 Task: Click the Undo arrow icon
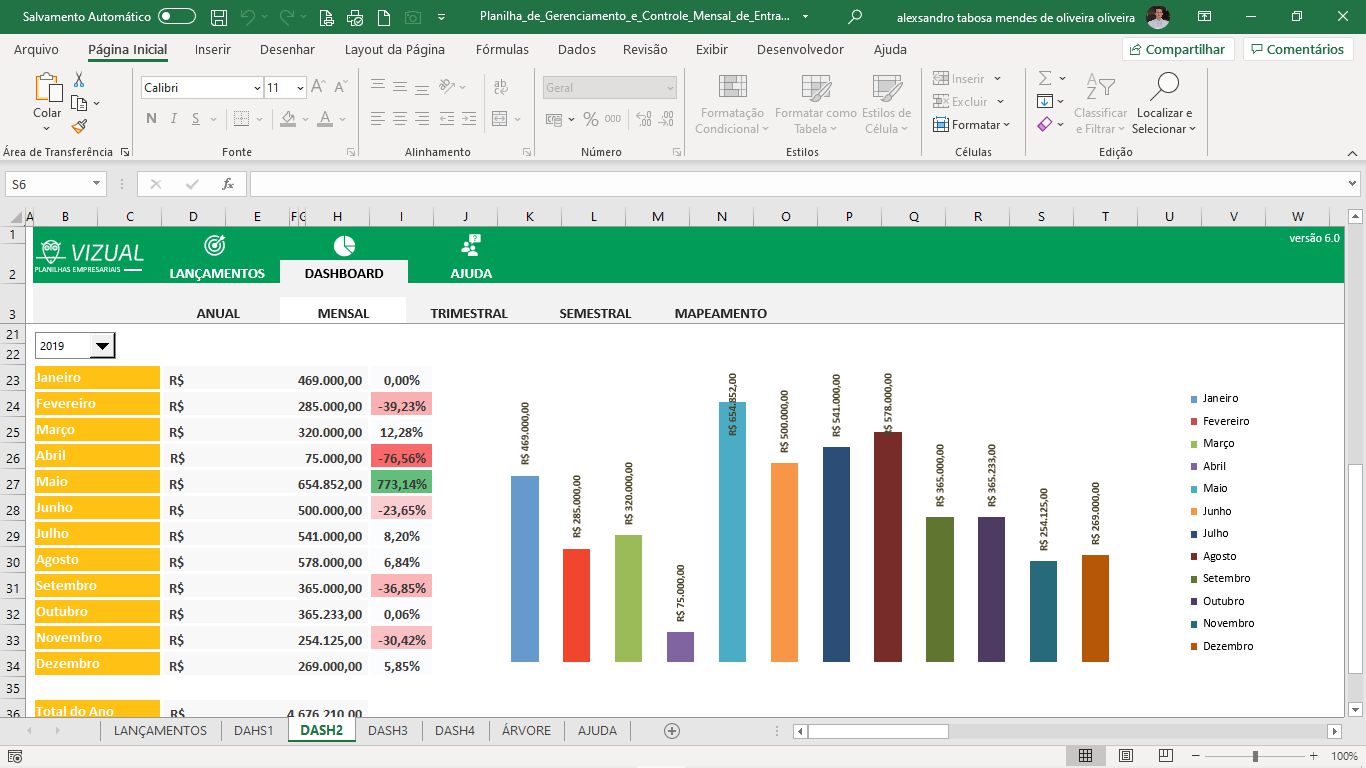[248, 17]
